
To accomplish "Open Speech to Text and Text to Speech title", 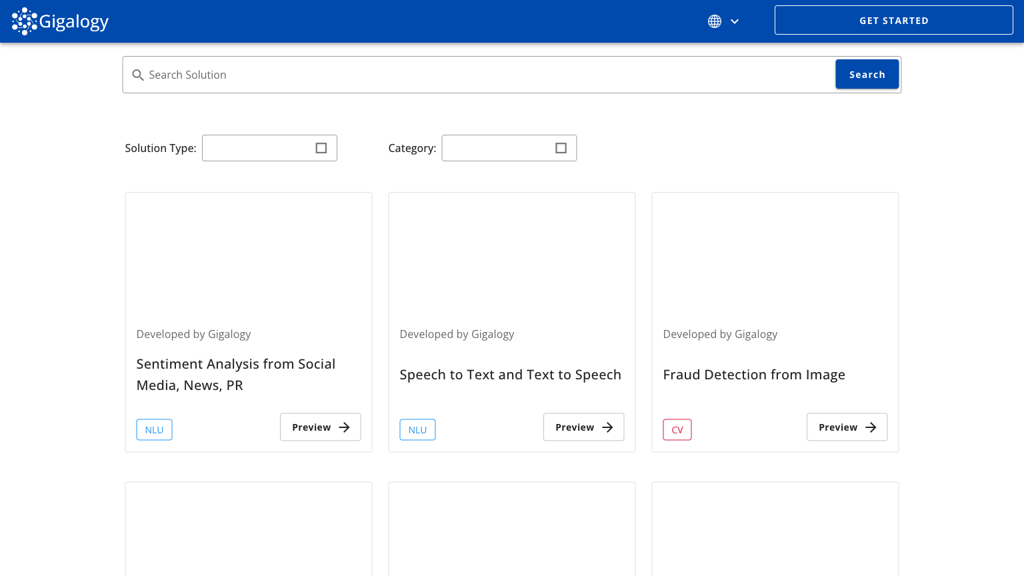I will (x=510, y=375).
